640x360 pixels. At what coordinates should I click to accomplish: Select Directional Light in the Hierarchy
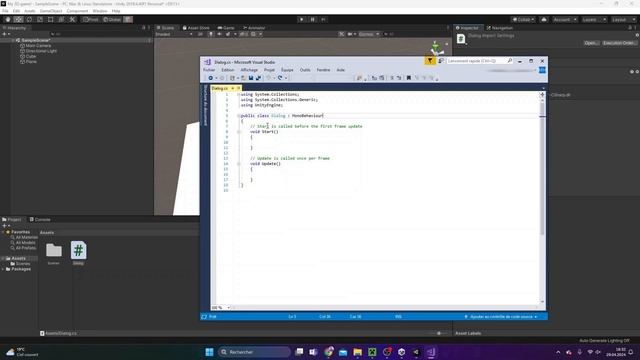click(x=41, y=51)
